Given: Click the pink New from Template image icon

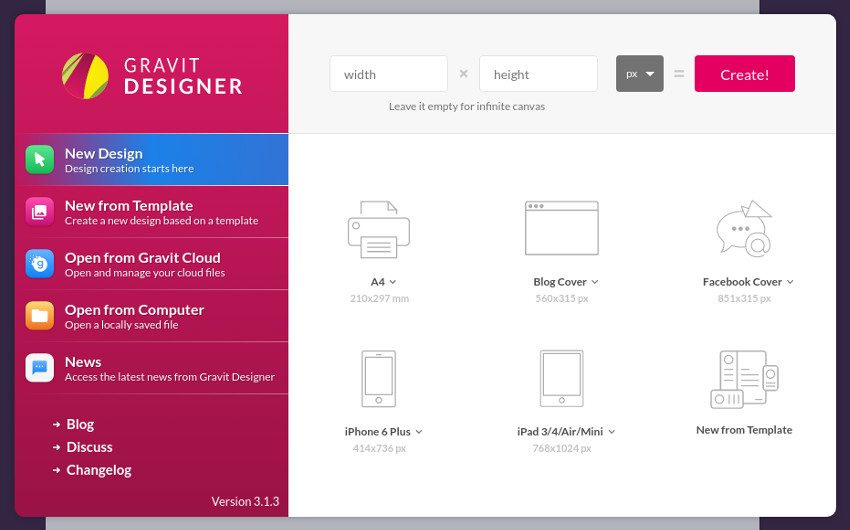Looking at the screenshot, I should 40,211.
